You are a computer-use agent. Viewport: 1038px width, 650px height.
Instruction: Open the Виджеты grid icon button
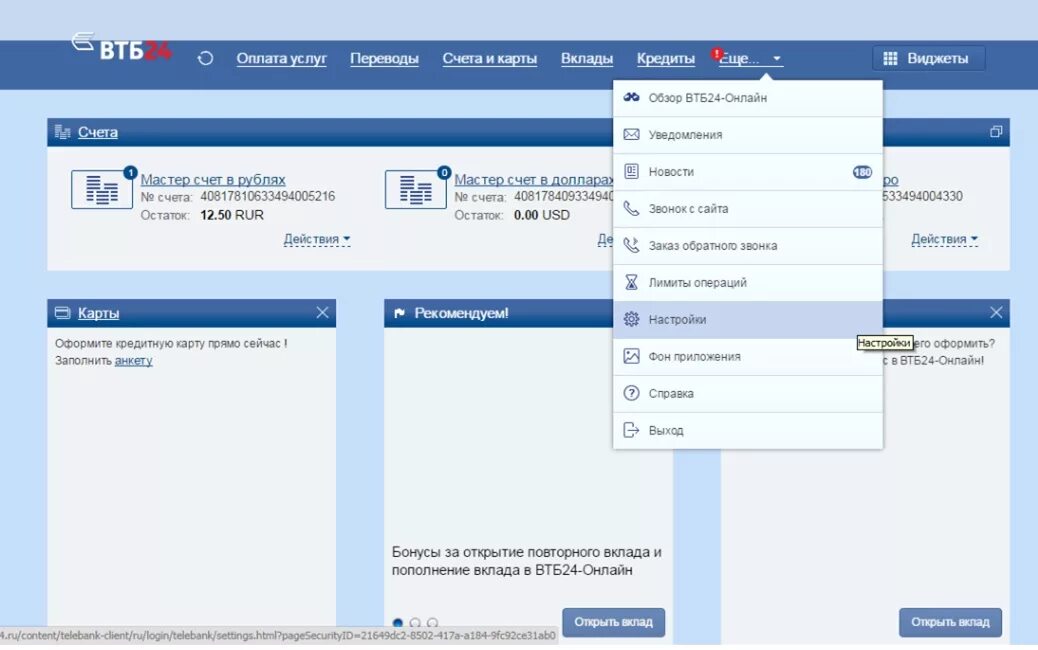928,58
